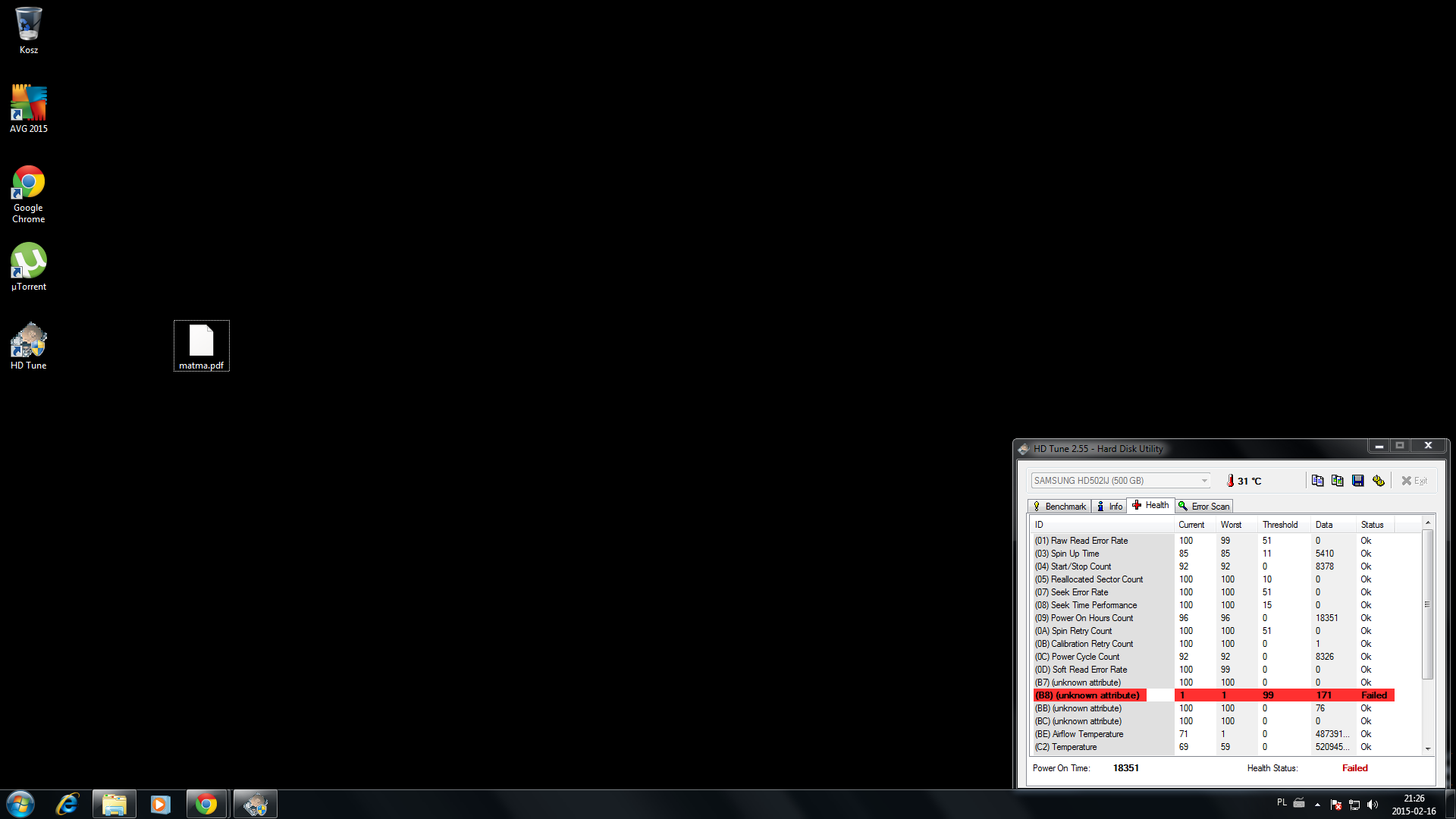Click the copy text to clipboard icon
1456x819 pixels.
pos(1318,480)
